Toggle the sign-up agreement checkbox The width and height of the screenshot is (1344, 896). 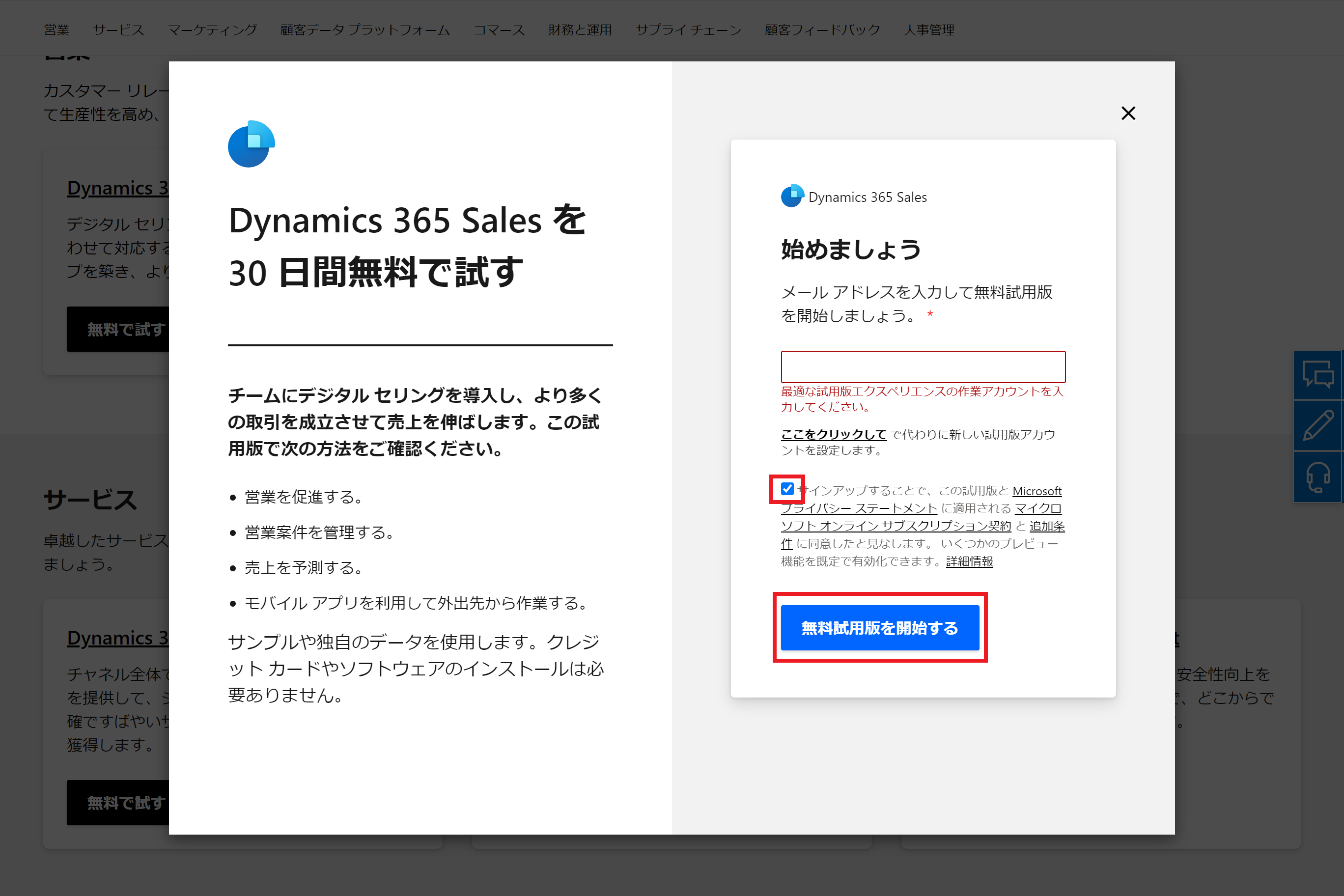[787, 489]
